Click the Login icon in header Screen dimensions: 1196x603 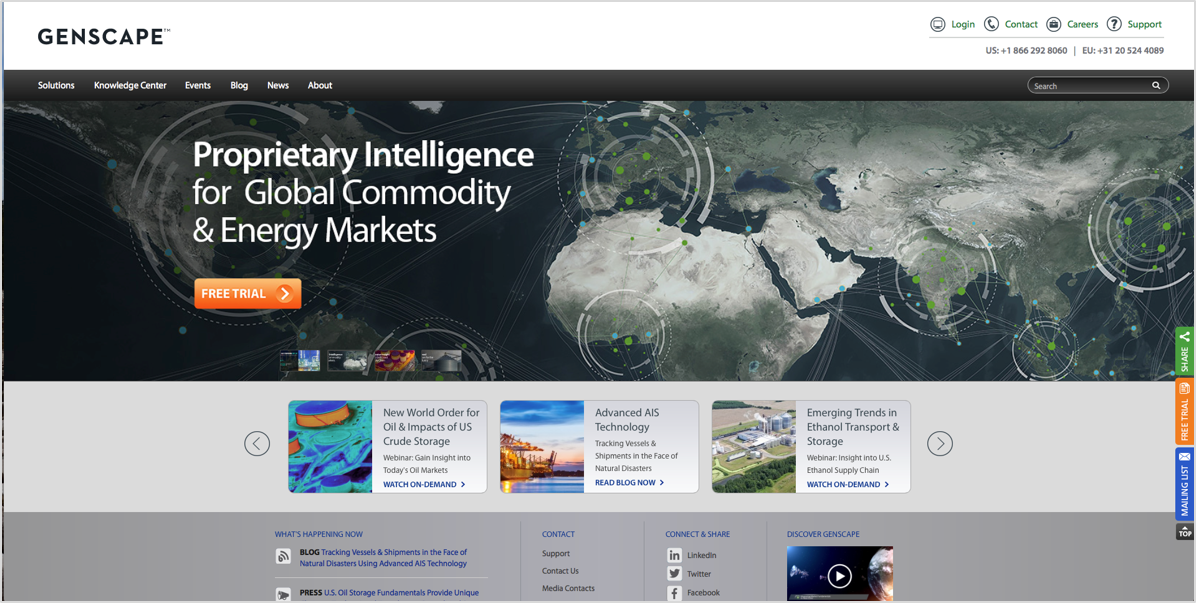point(937,24)
